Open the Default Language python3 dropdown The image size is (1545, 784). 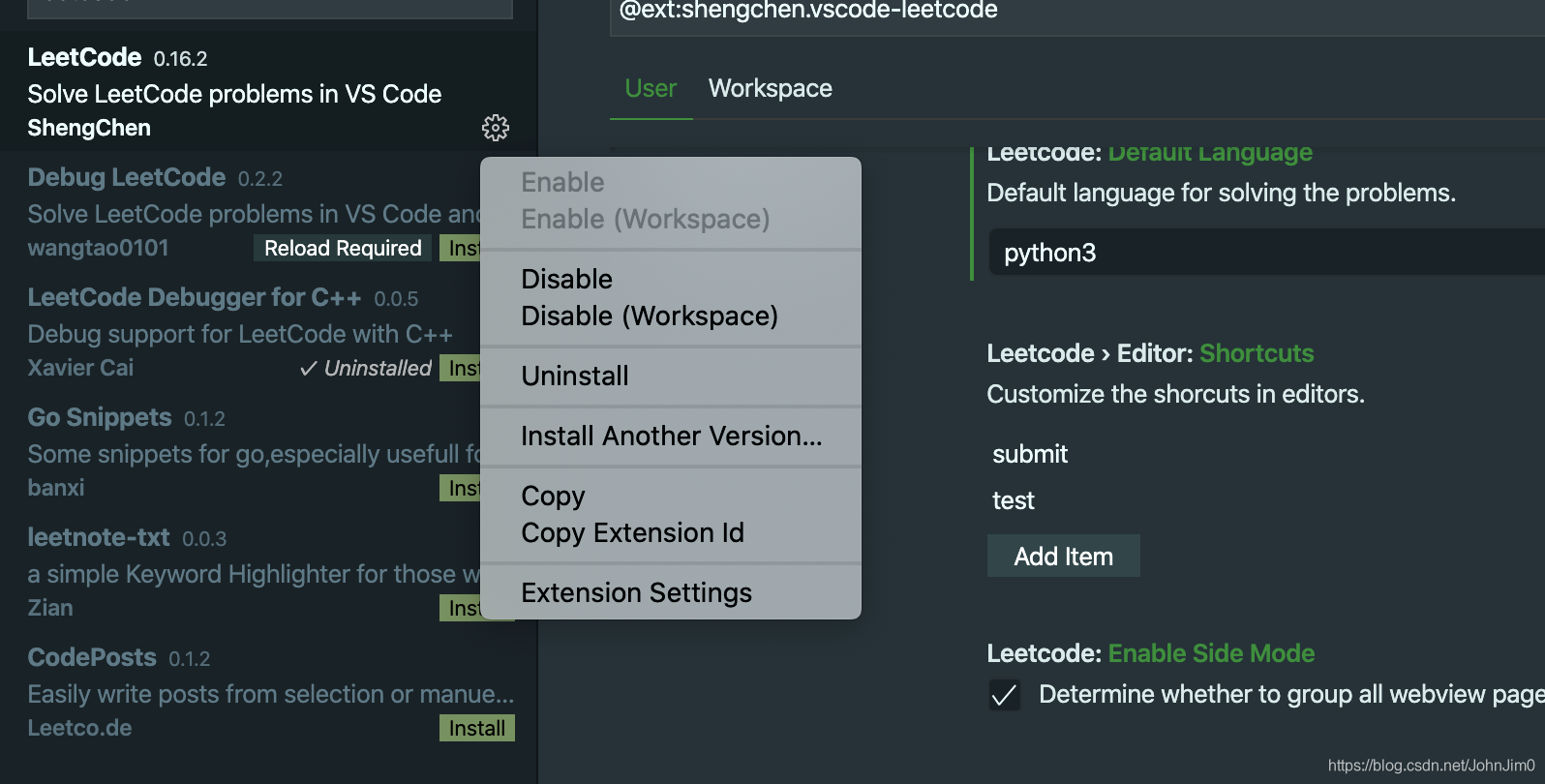(1266, 253)
